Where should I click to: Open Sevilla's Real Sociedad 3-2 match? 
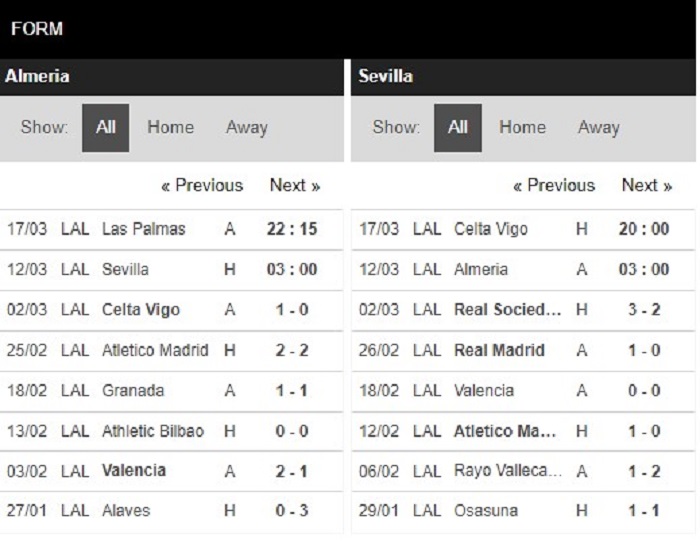click(x=523, y=310)
